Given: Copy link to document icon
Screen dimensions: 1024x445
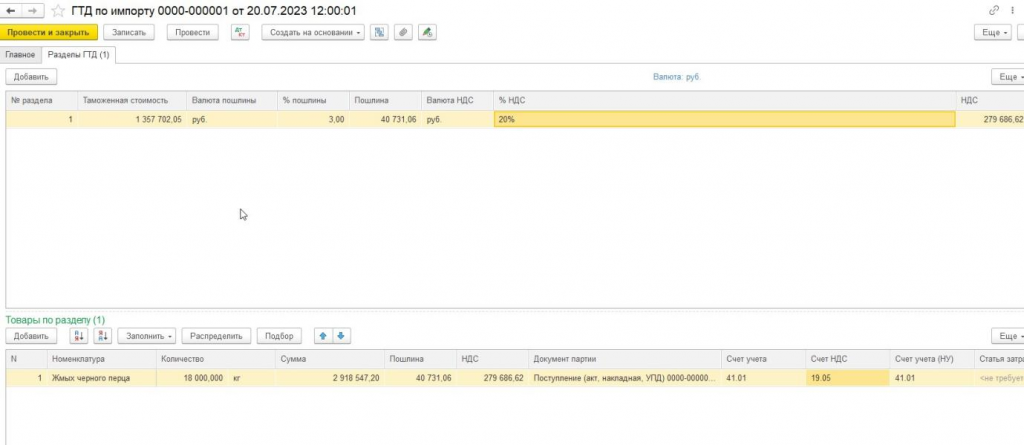Looking at the screenshot, I should click(995, 10).
